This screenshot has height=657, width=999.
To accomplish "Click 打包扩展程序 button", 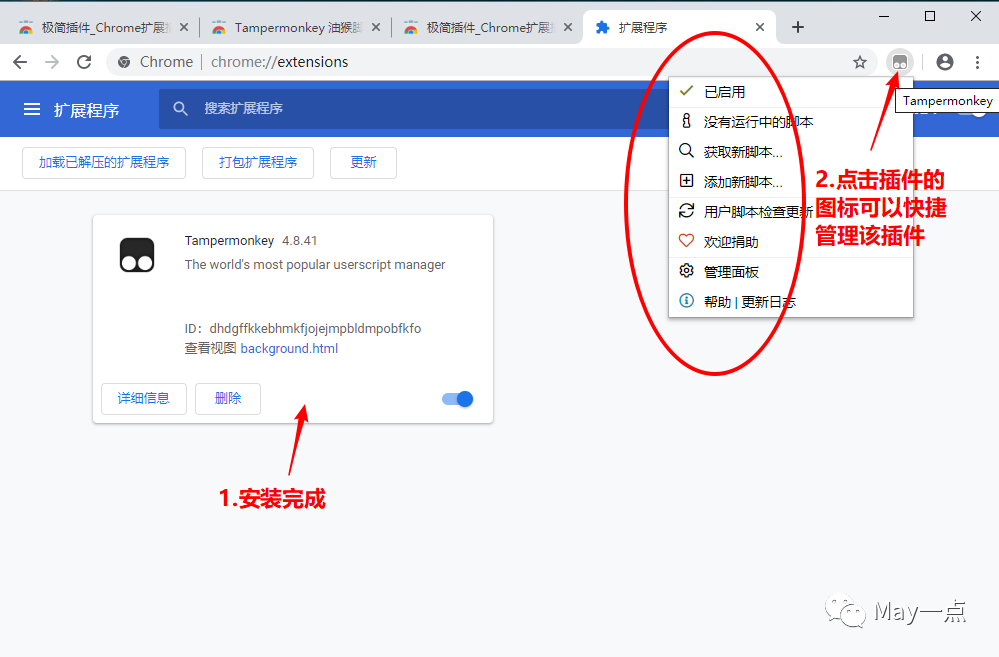I will tap(257, 162).
